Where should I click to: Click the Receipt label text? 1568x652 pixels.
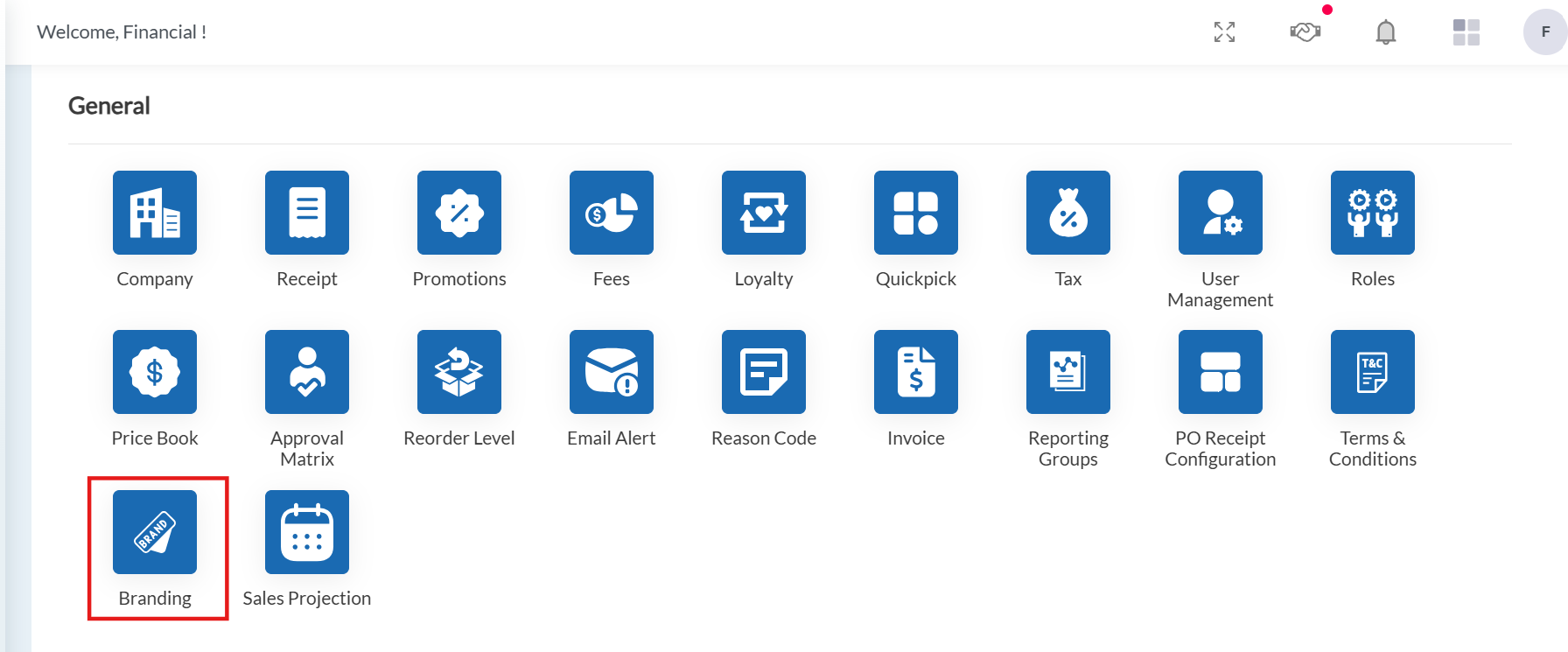pos(307,279)
